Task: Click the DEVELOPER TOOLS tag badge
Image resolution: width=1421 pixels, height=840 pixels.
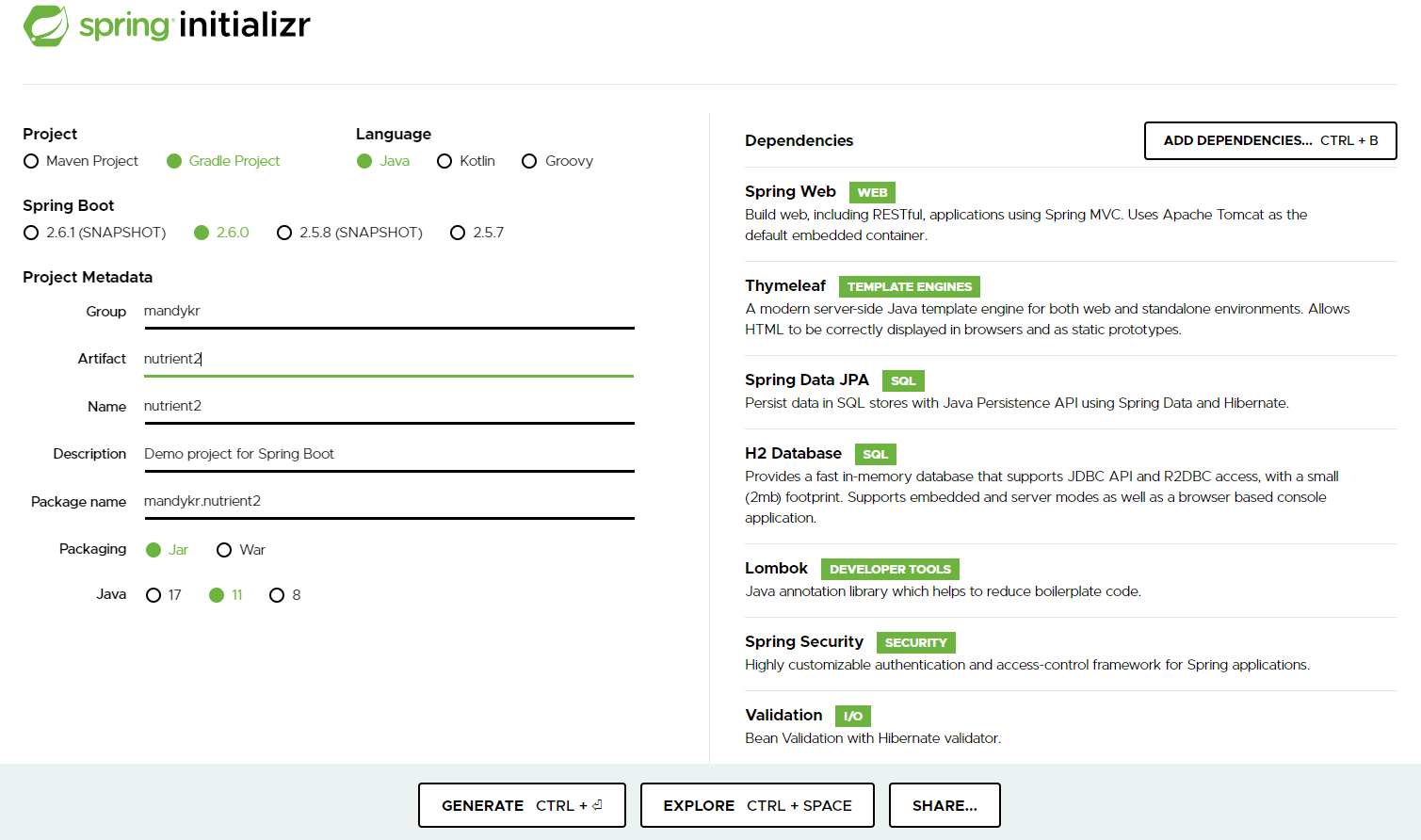Action: click(890, 569)
